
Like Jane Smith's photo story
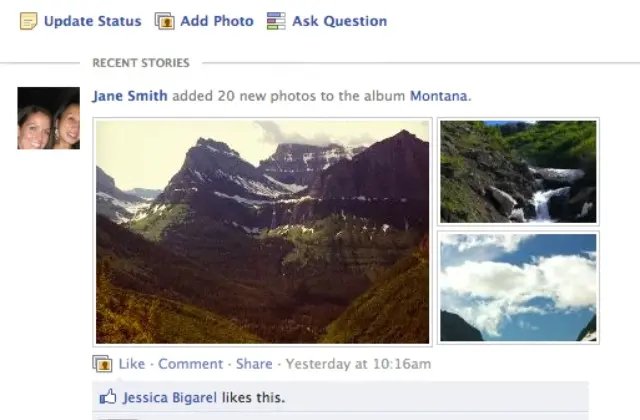tap(132, 364)
